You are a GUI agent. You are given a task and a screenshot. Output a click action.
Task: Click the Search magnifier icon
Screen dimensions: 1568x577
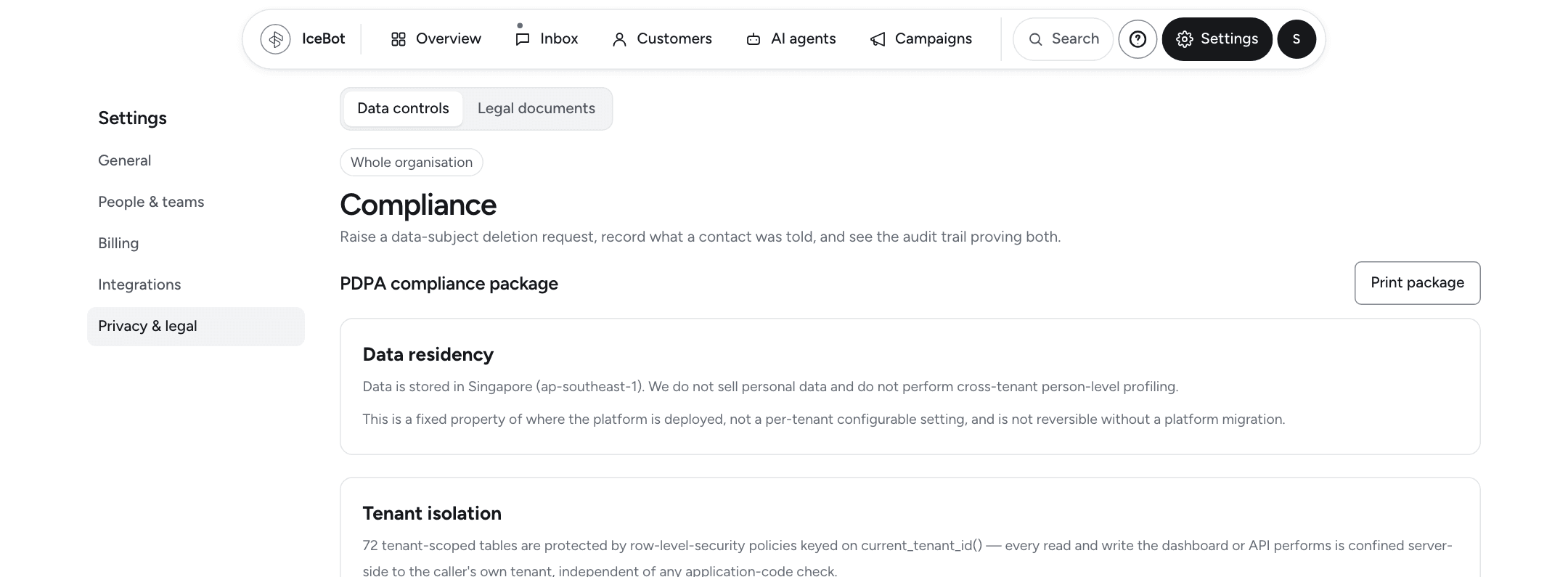pos(1036,39)
